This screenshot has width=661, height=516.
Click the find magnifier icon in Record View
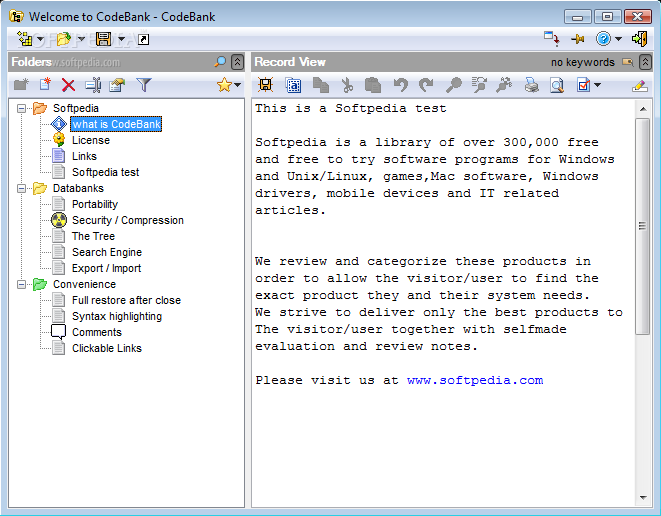tap(454, 85)
